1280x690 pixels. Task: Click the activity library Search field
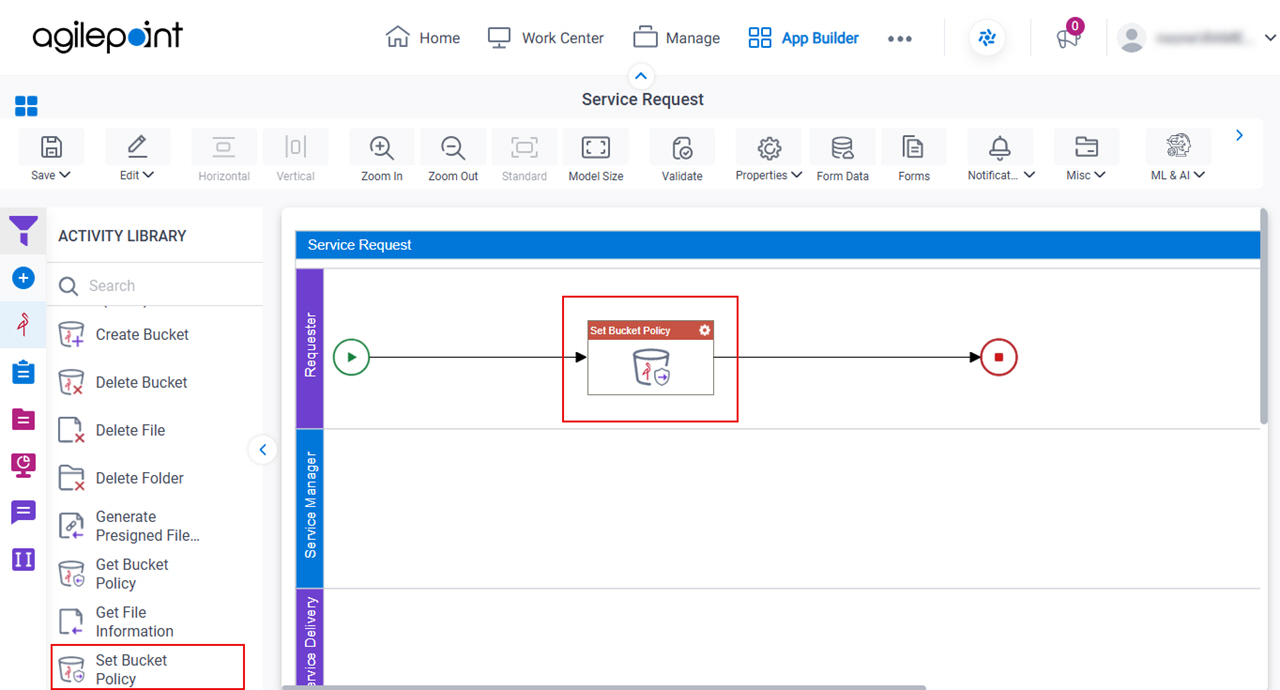155,286
